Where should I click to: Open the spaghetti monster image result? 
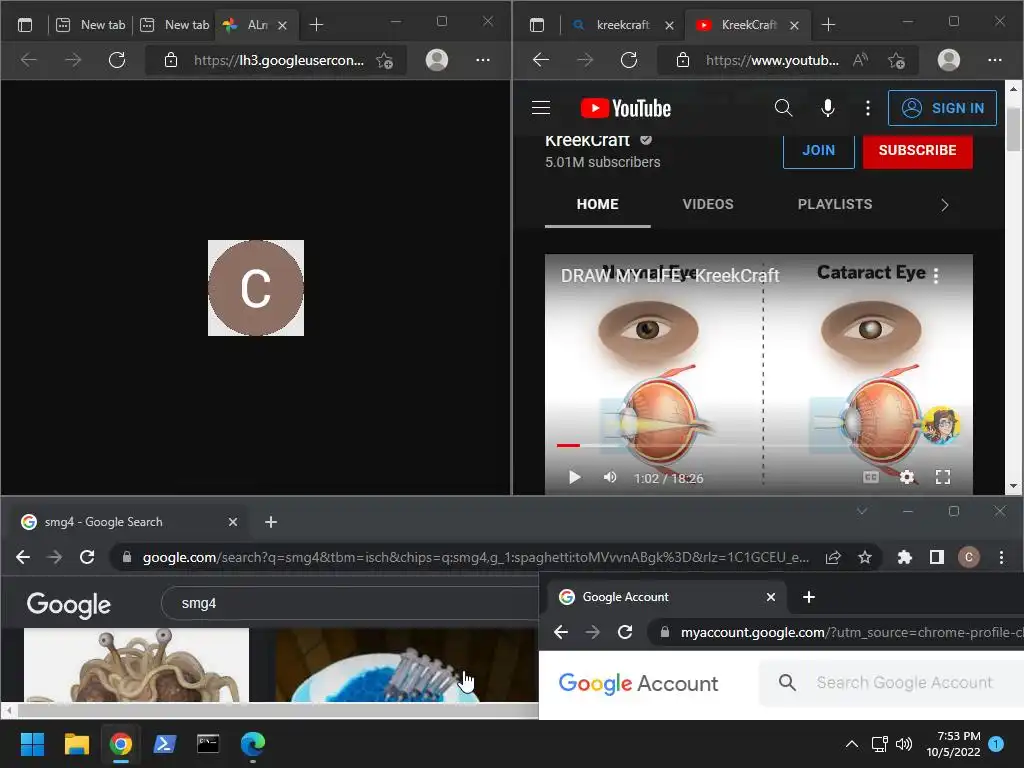[x=136, y=665]
